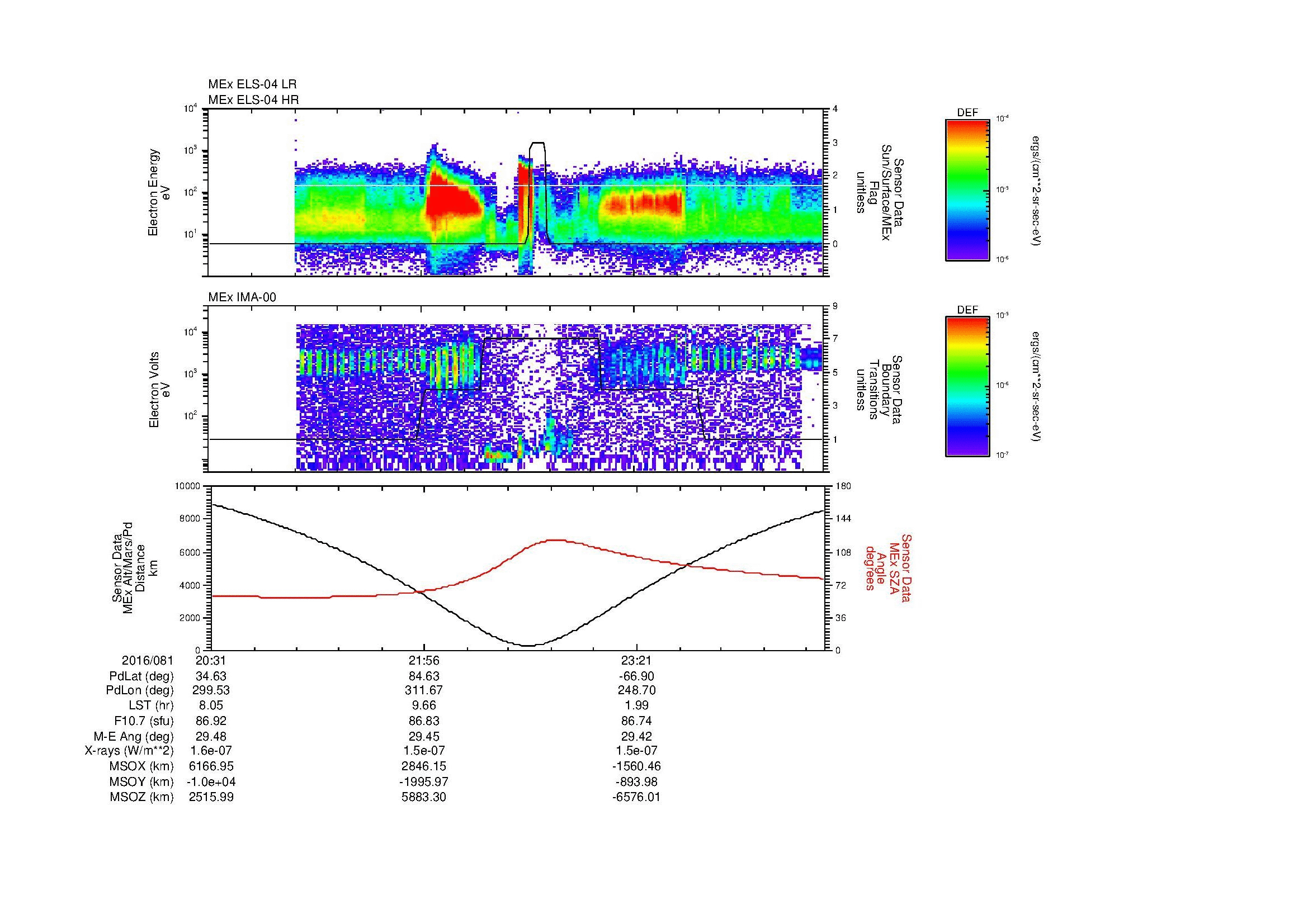Click the 'MSOX (km)' row label
Image resolution: width=1308 pixels, height=924 pixels.
click(x=142, y=766)
